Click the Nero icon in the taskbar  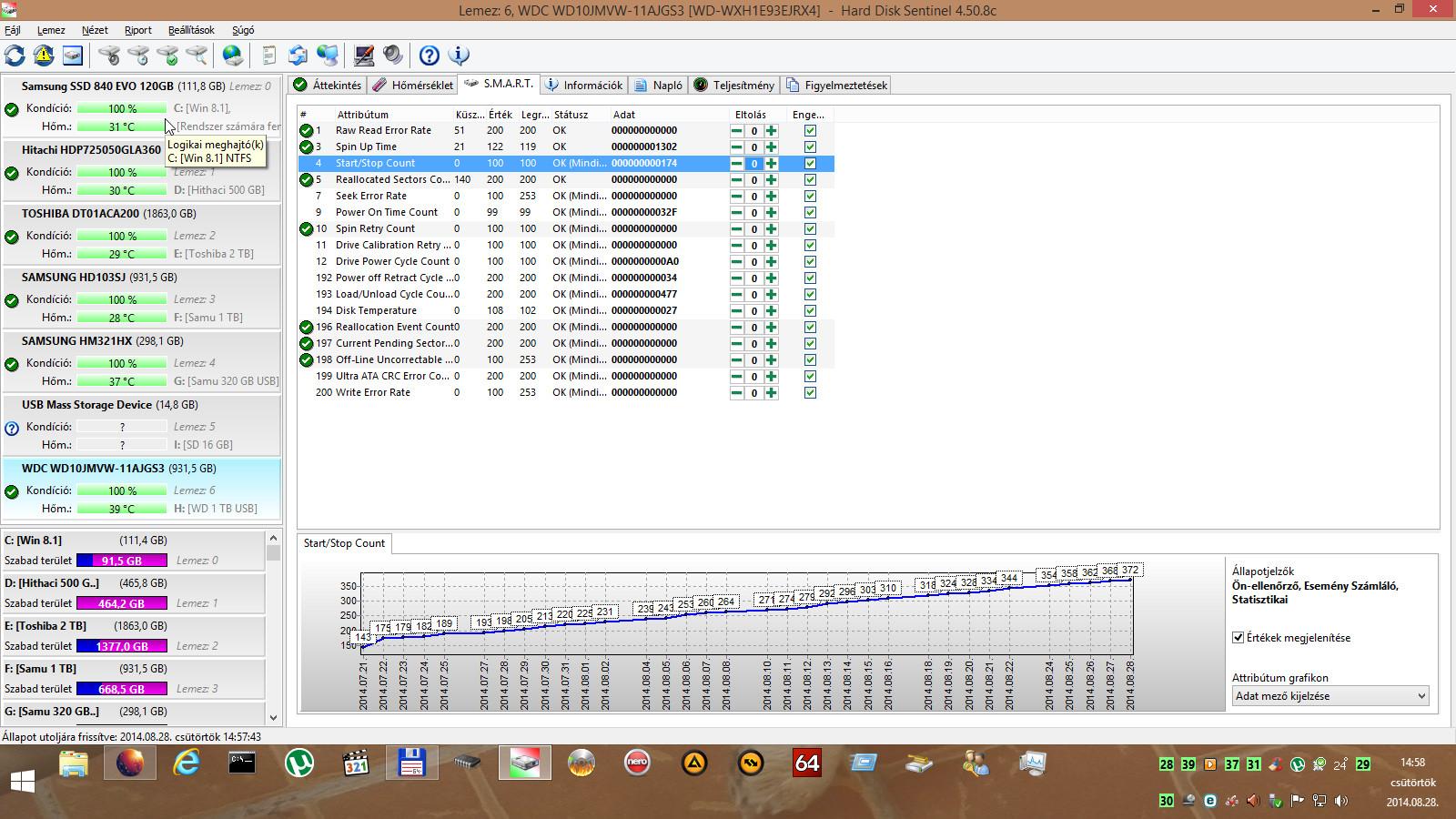coord(638,763)
